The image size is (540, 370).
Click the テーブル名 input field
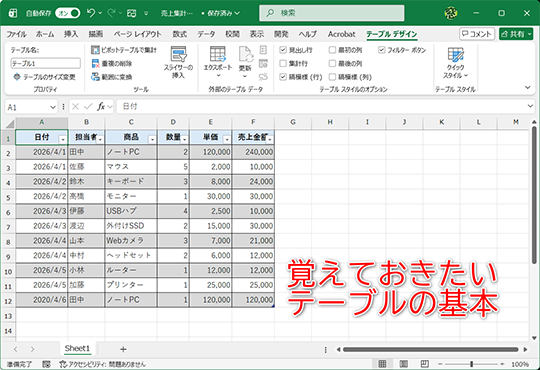click(x=45, y=63)
